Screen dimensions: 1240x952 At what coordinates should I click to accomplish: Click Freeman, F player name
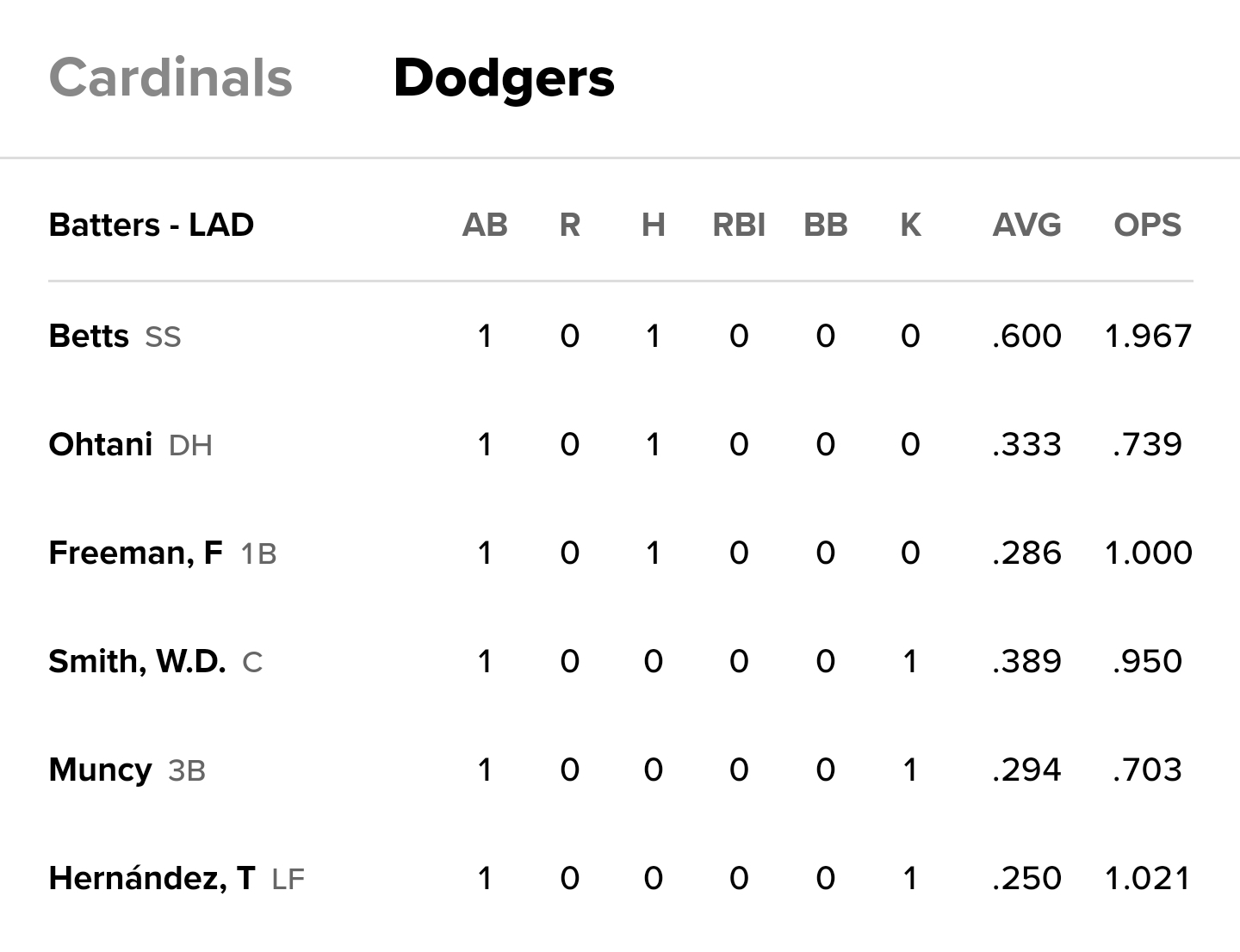[x=135, y=553]
